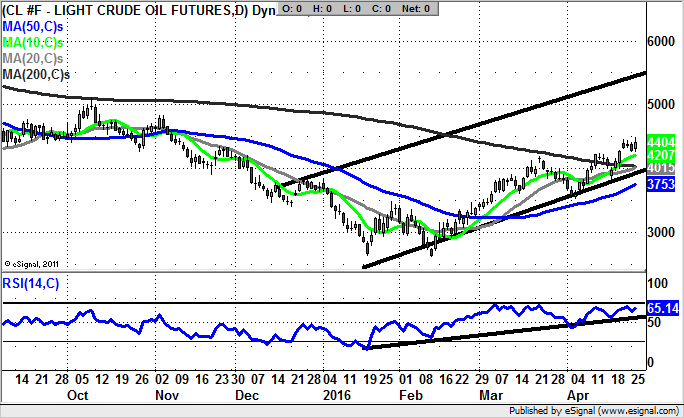The image size is (684, 418).
Task: Select the 65.14 RSI value tag
Action: click(x=664, y=310)
